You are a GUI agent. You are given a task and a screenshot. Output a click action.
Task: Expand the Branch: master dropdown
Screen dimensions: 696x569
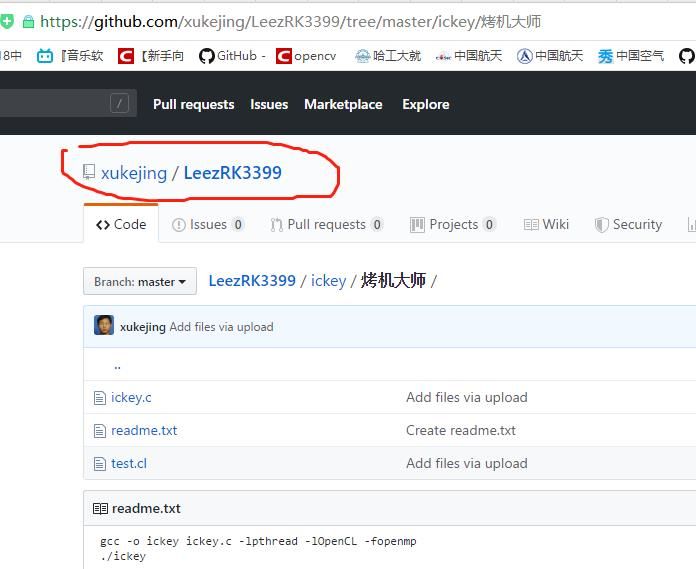(x=140, y=281)
